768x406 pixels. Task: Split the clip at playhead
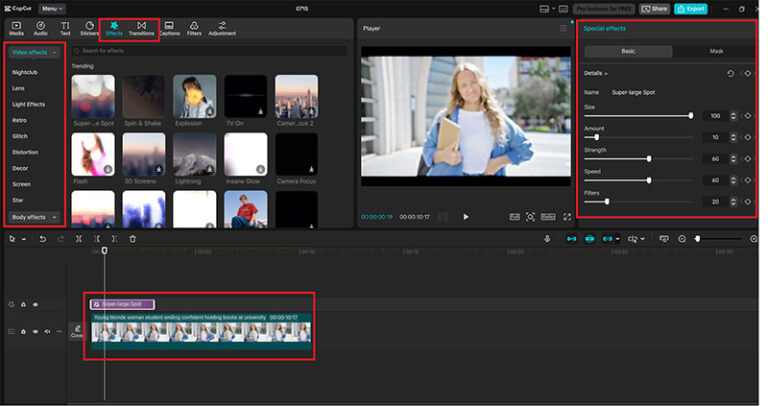[x=79, y=239]
